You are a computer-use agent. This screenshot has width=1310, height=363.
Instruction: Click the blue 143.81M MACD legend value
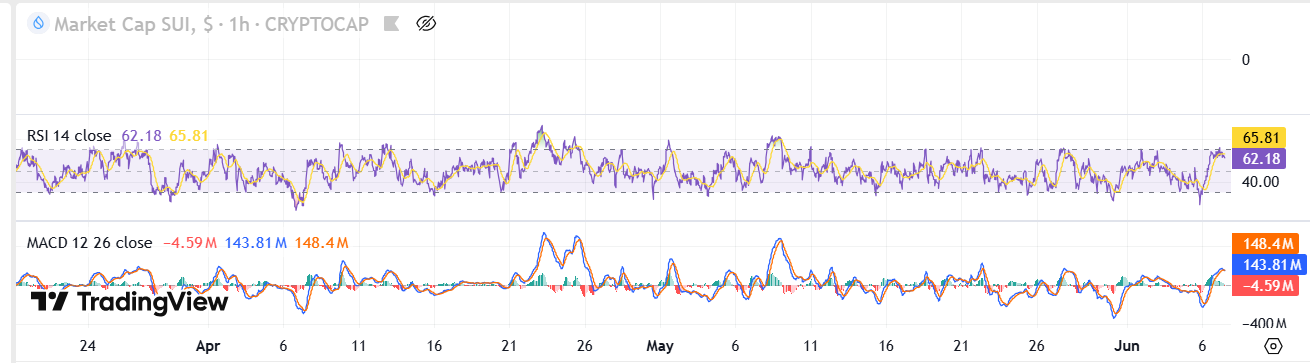[x=256, y=242]
